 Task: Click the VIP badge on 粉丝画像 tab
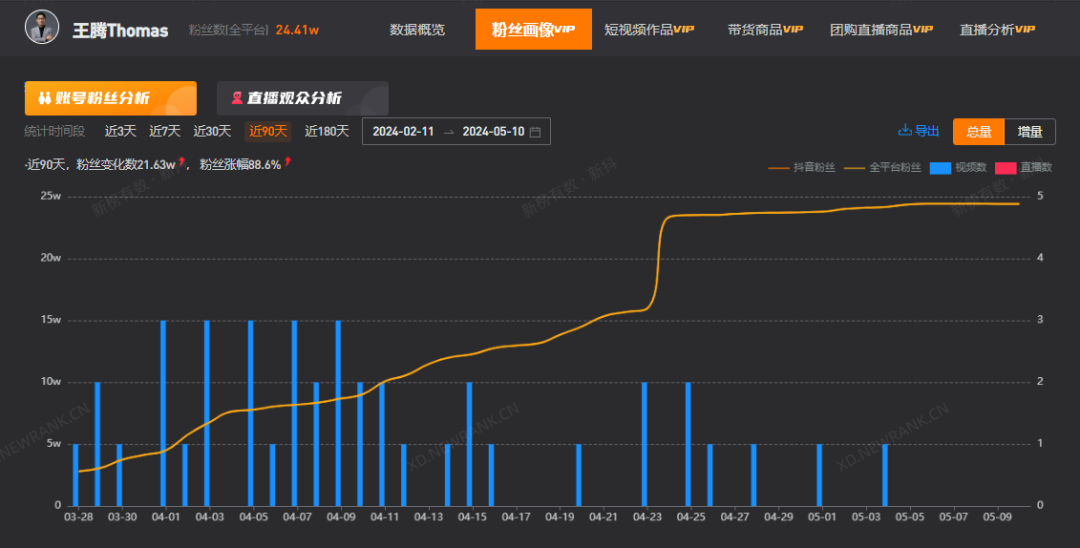[565, 29]
